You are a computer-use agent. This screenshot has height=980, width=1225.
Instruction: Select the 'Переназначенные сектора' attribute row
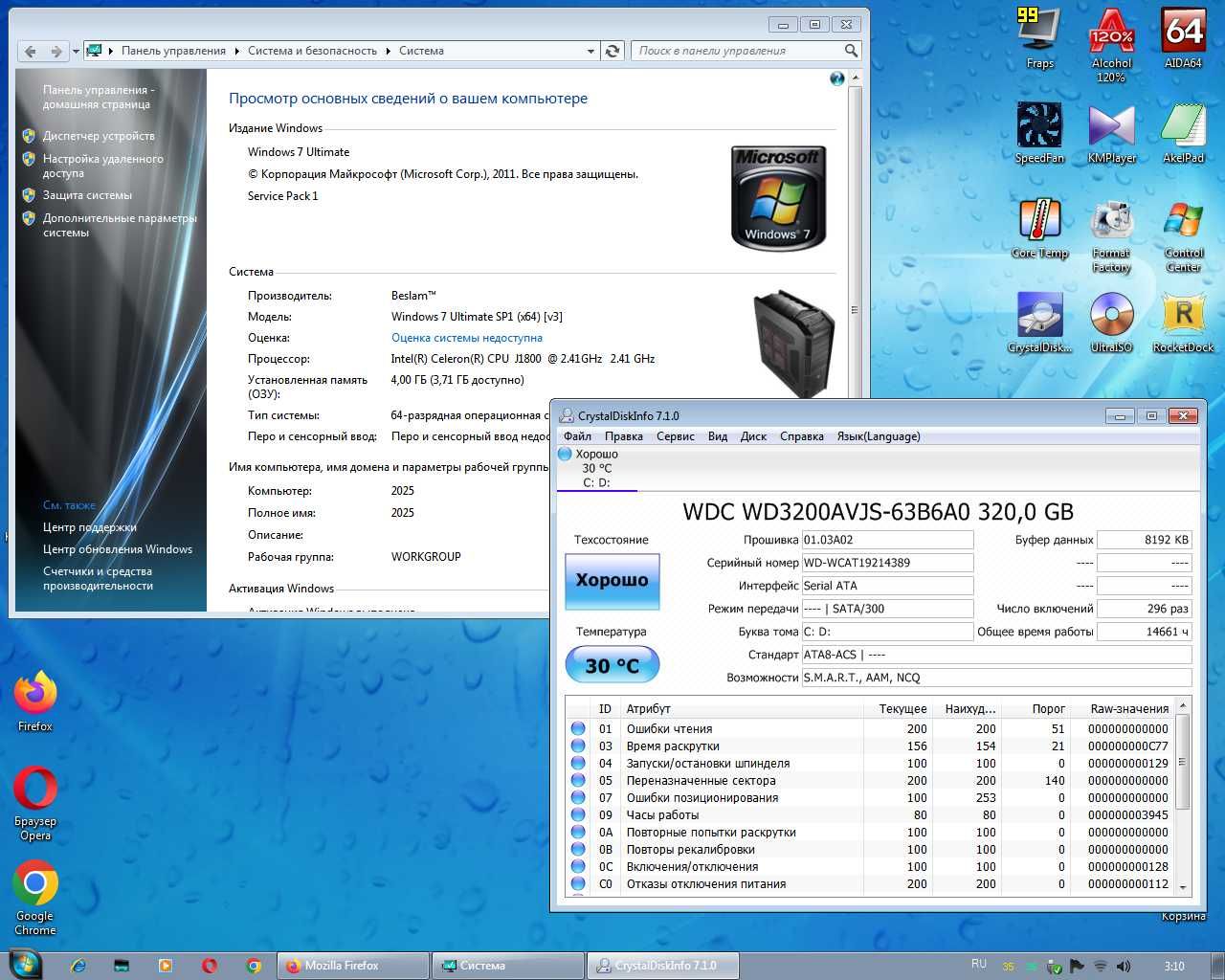[870, 781]
